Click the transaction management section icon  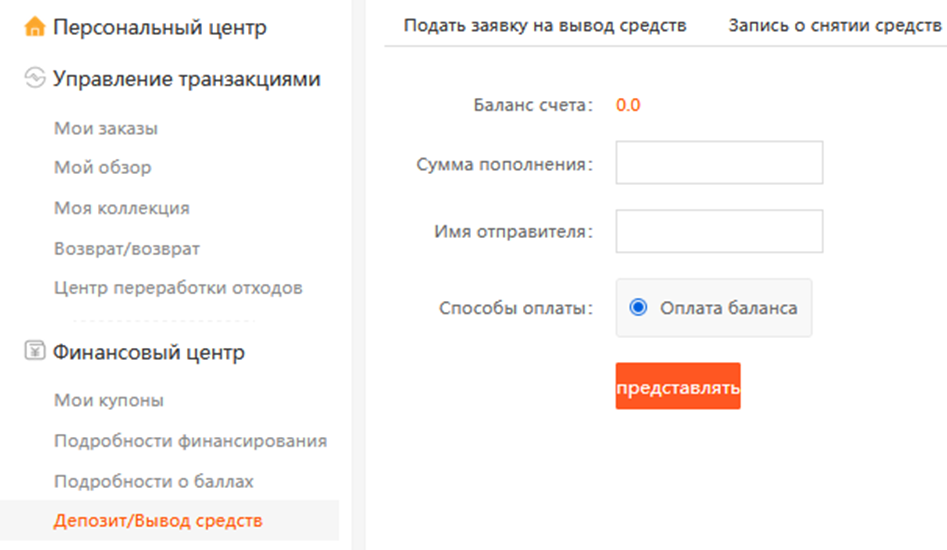tap(35, 78)
